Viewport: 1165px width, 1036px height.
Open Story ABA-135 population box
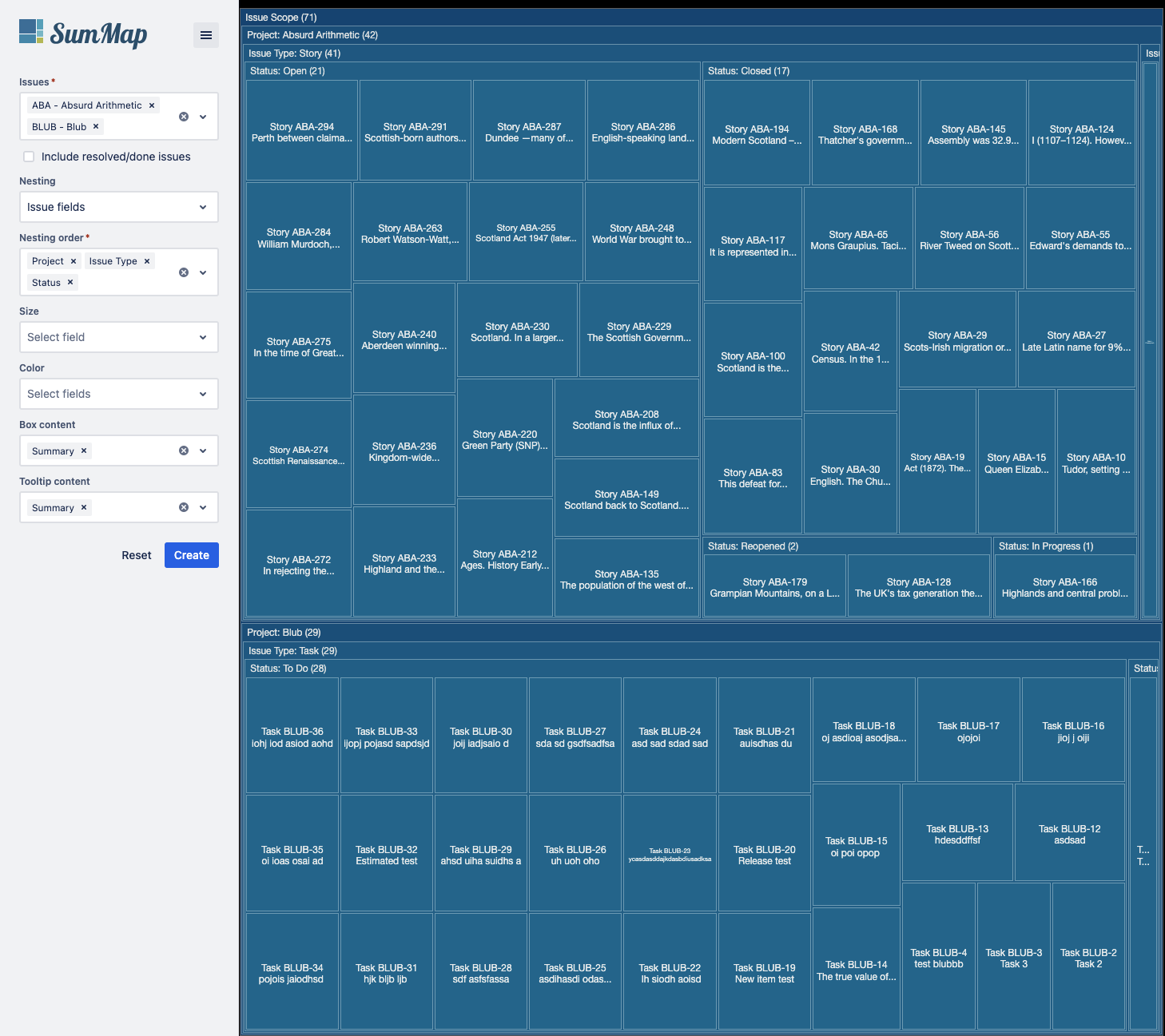[627, 578]
